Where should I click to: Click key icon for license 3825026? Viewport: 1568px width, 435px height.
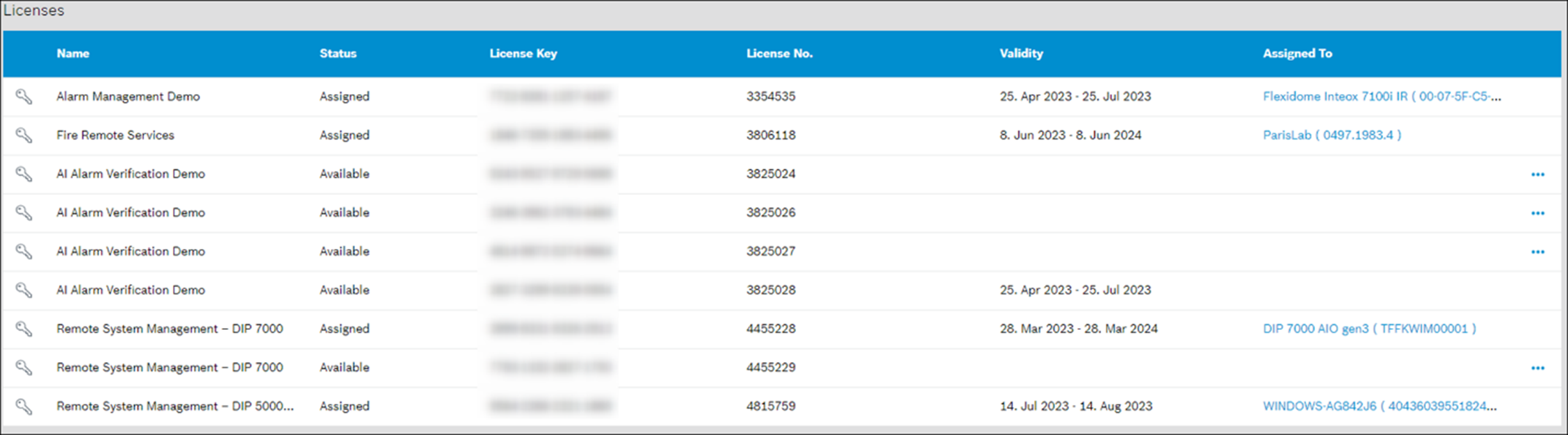[24, 213]
